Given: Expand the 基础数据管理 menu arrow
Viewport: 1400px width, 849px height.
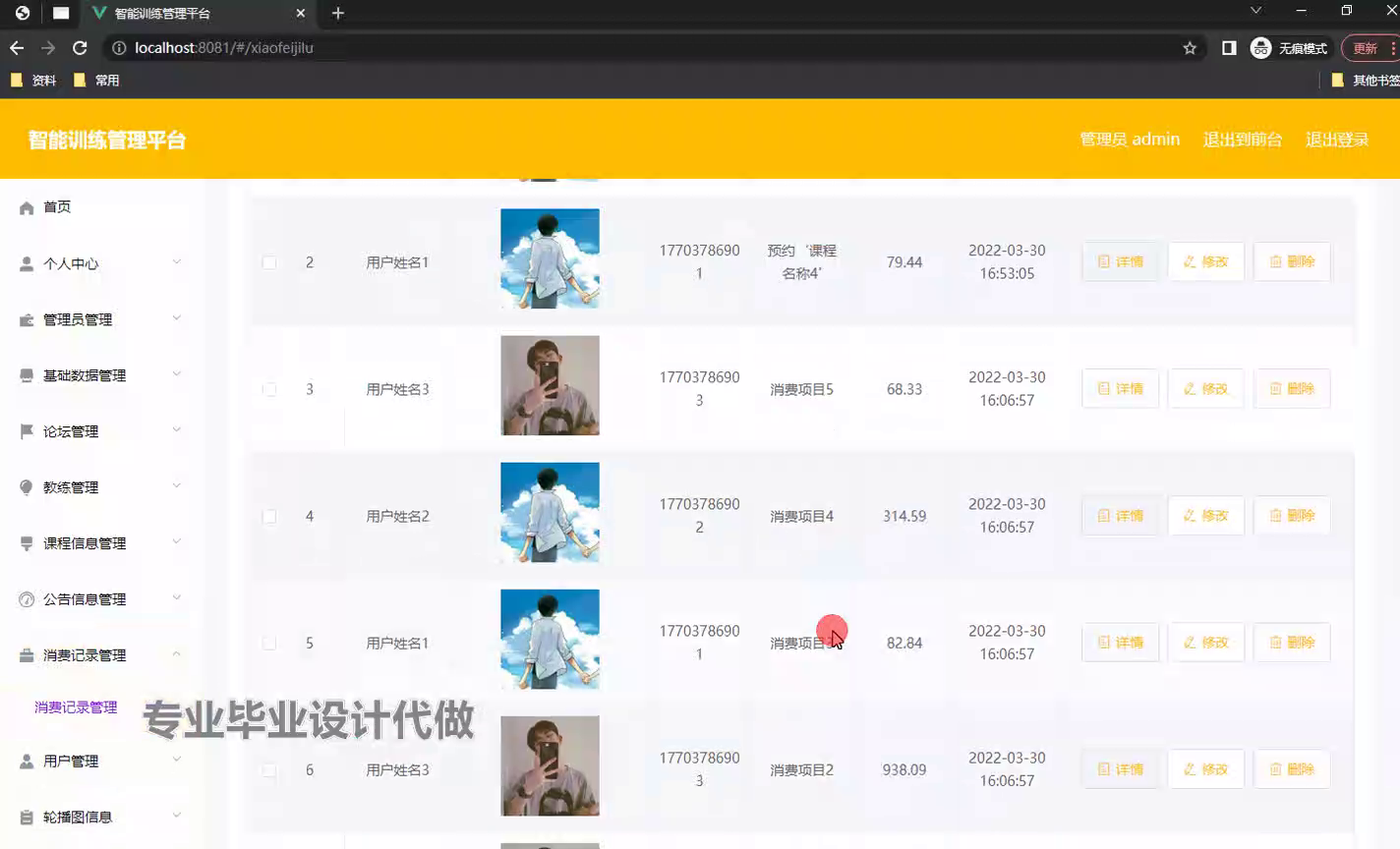Looking at the screenshot, I should (177, 373).
